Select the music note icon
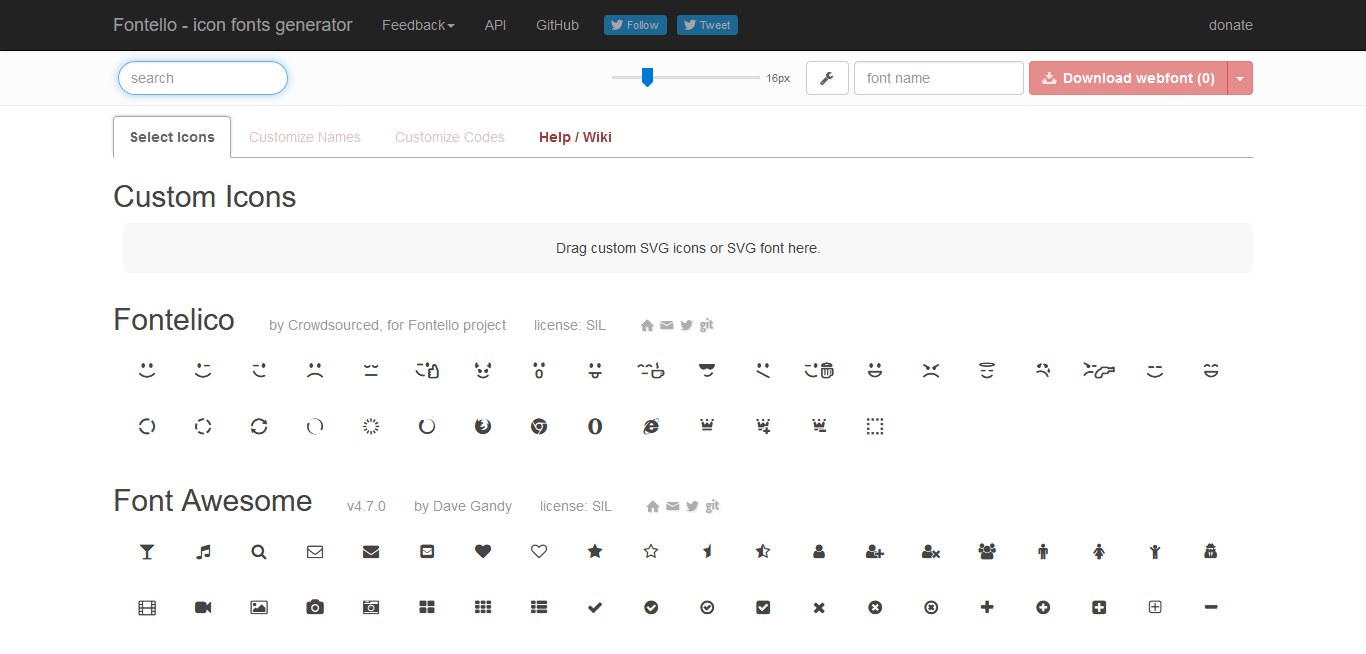Screen dimensions: 1366x654 203,551
